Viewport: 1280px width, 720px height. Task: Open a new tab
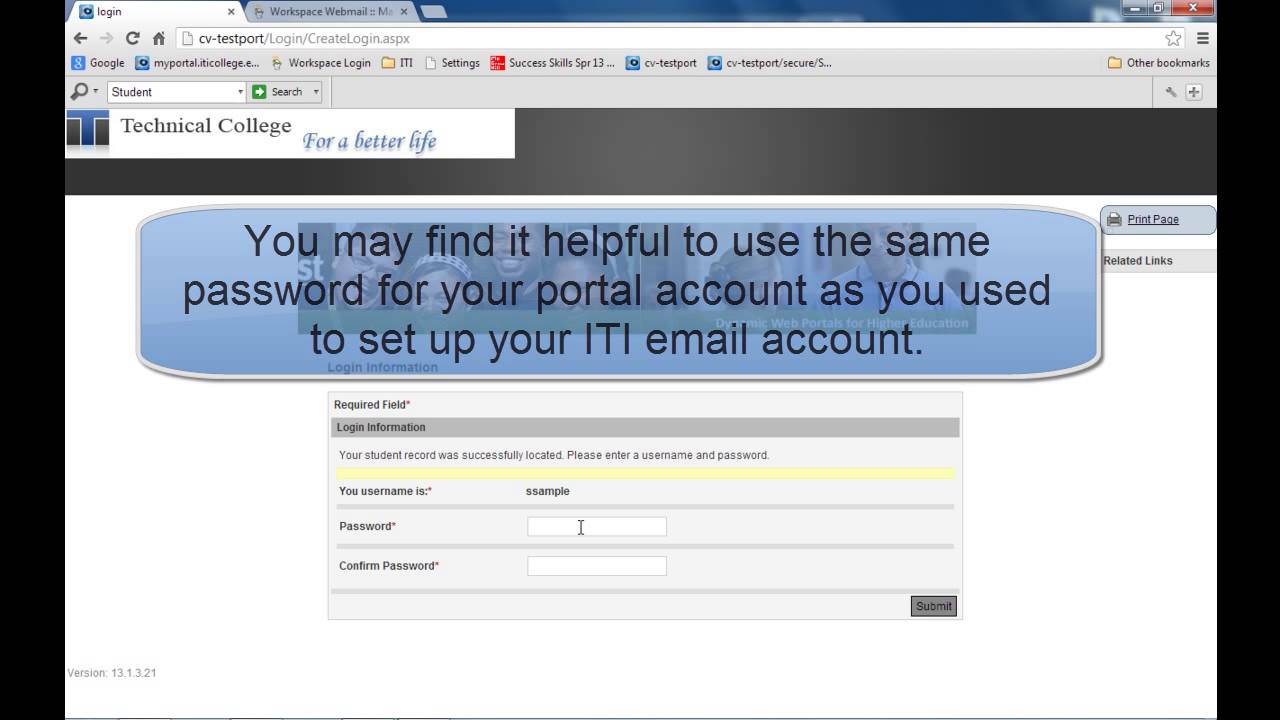tap(433, 12)
